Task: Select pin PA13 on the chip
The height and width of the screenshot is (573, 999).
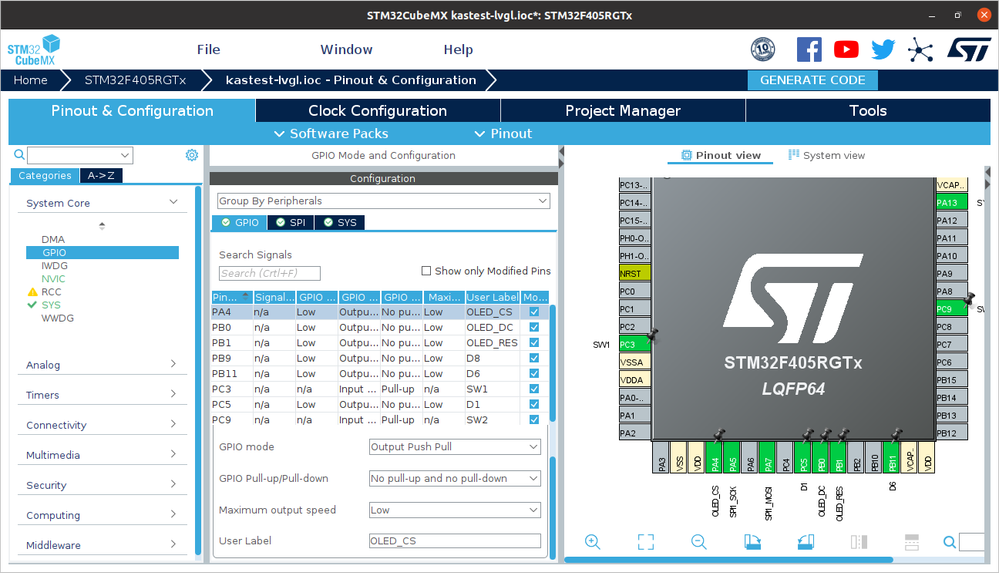Action: (x=951, y=203)
